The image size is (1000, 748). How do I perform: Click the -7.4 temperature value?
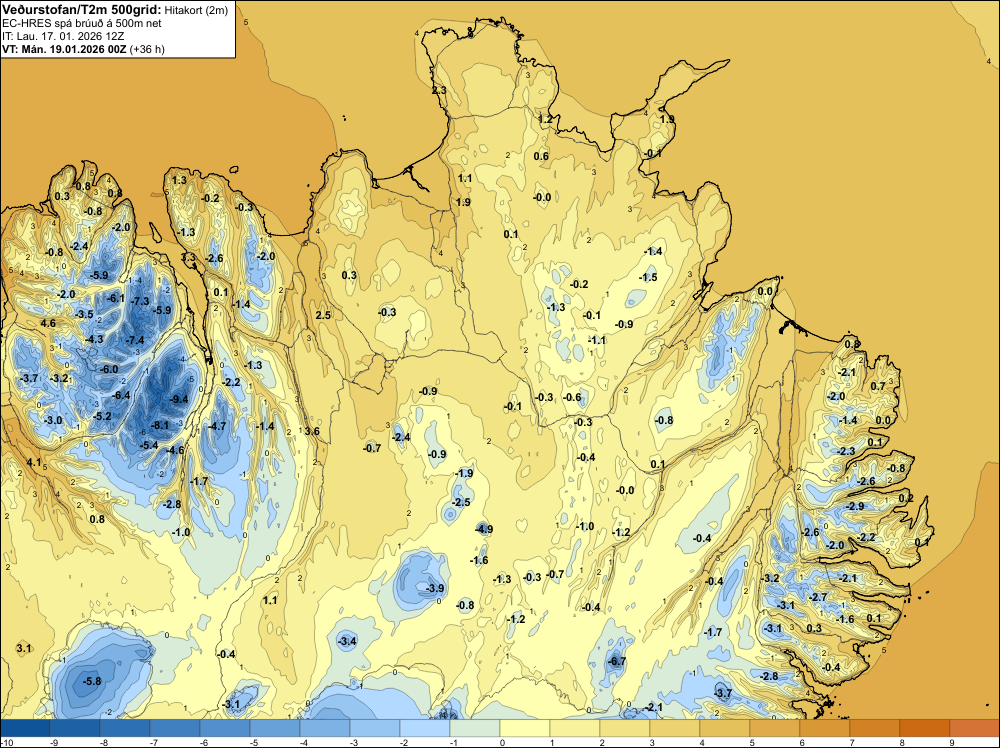pyautogui.click(x=135, y=341)
